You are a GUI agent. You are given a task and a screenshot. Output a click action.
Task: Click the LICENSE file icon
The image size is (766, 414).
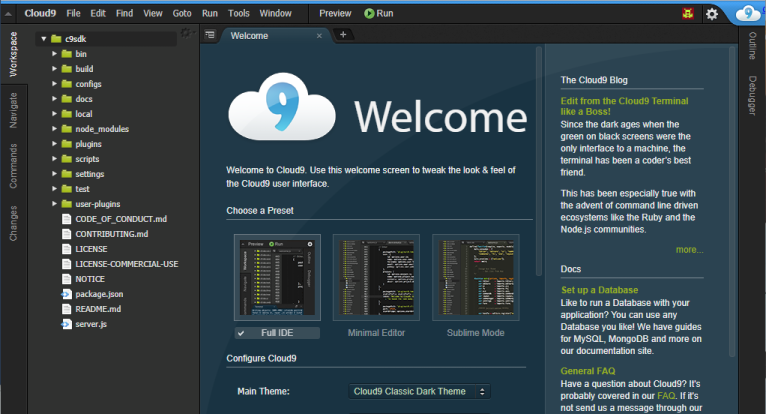(x=66, y=249)
